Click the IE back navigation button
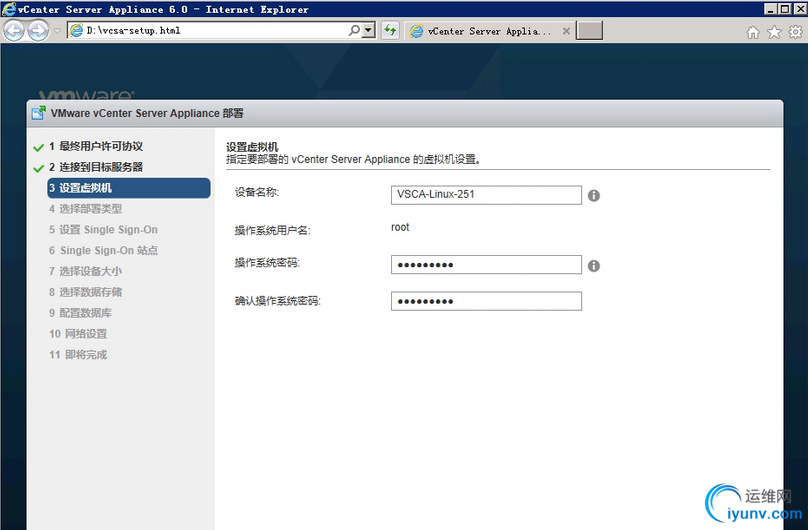 point(14,30)
